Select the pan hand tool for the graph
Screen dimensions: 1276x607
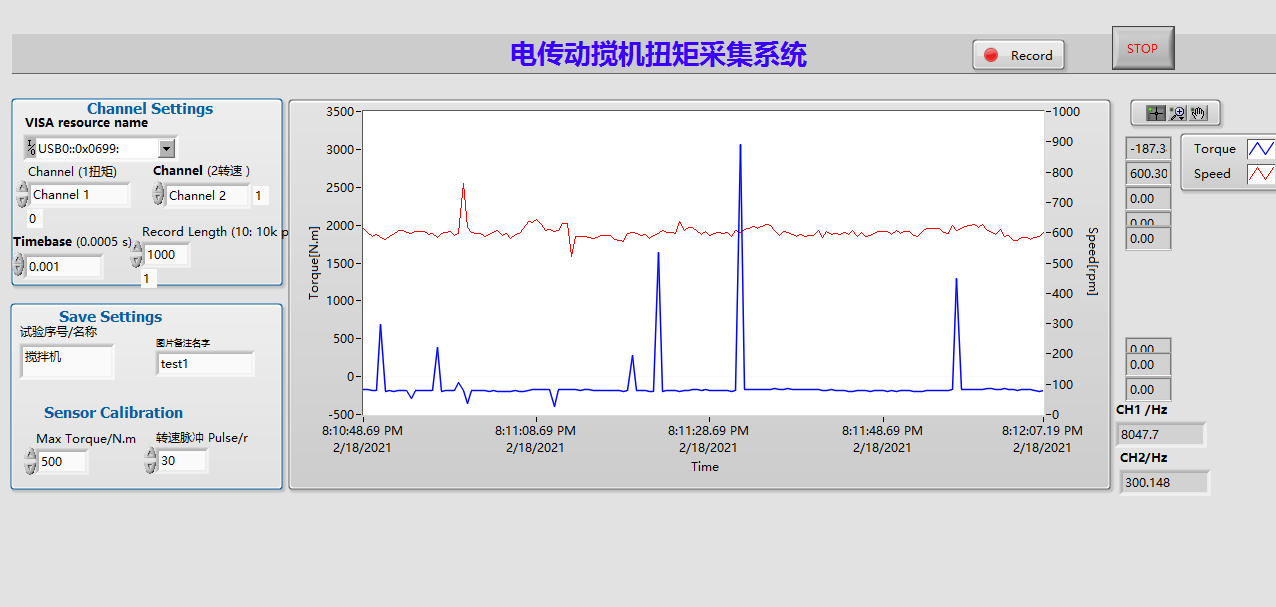click(1198, 113)
